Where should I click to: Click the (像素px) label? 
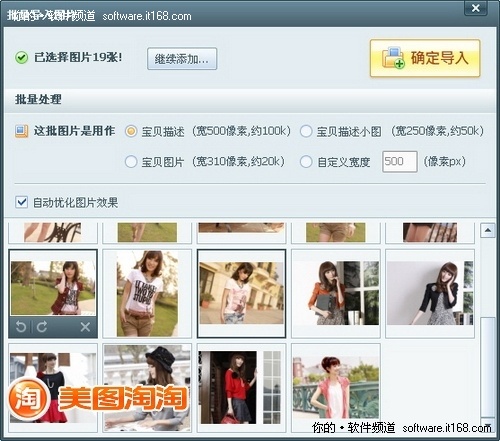444,162
